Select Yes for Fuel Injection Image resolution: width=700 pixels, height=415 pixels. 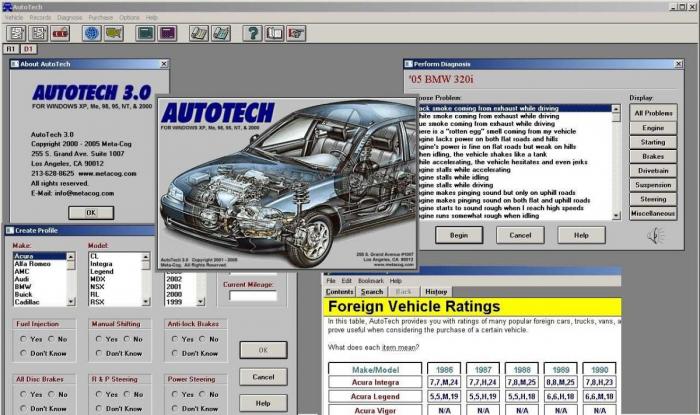[x=23, y=339]
